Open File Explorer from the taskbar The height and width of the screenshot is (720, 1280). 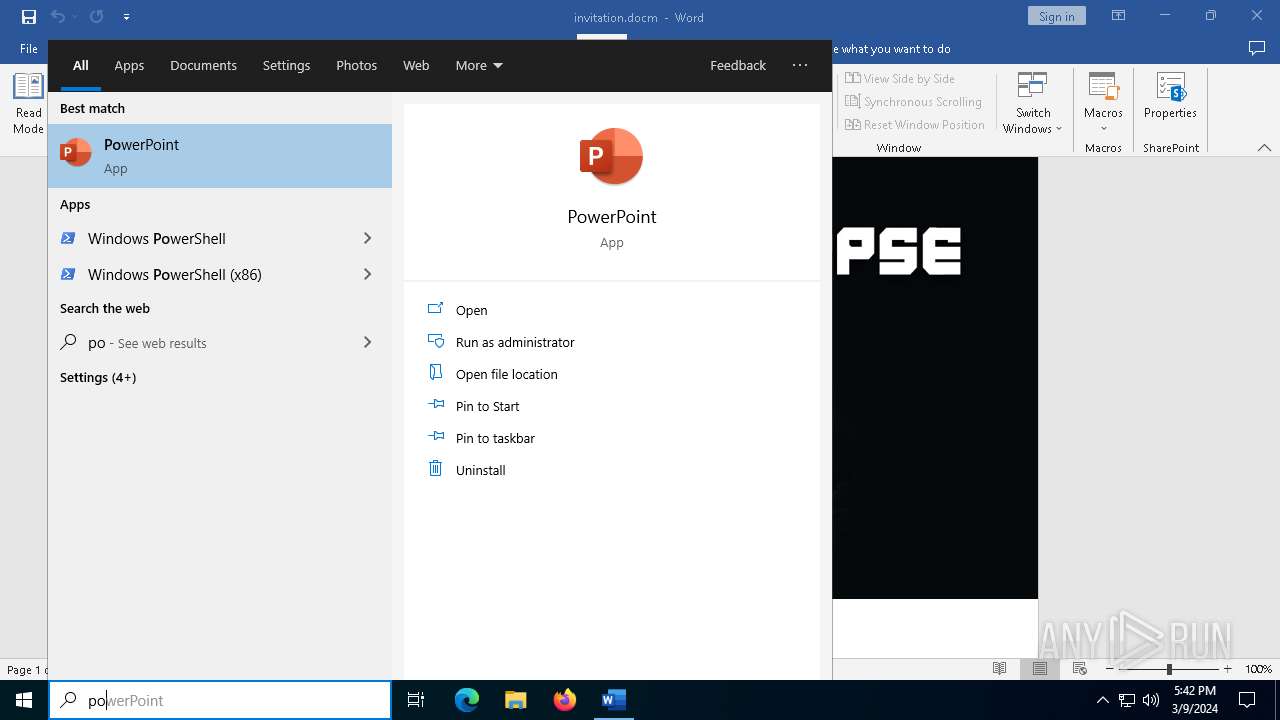pyautogui.click(x=515, y=700)
